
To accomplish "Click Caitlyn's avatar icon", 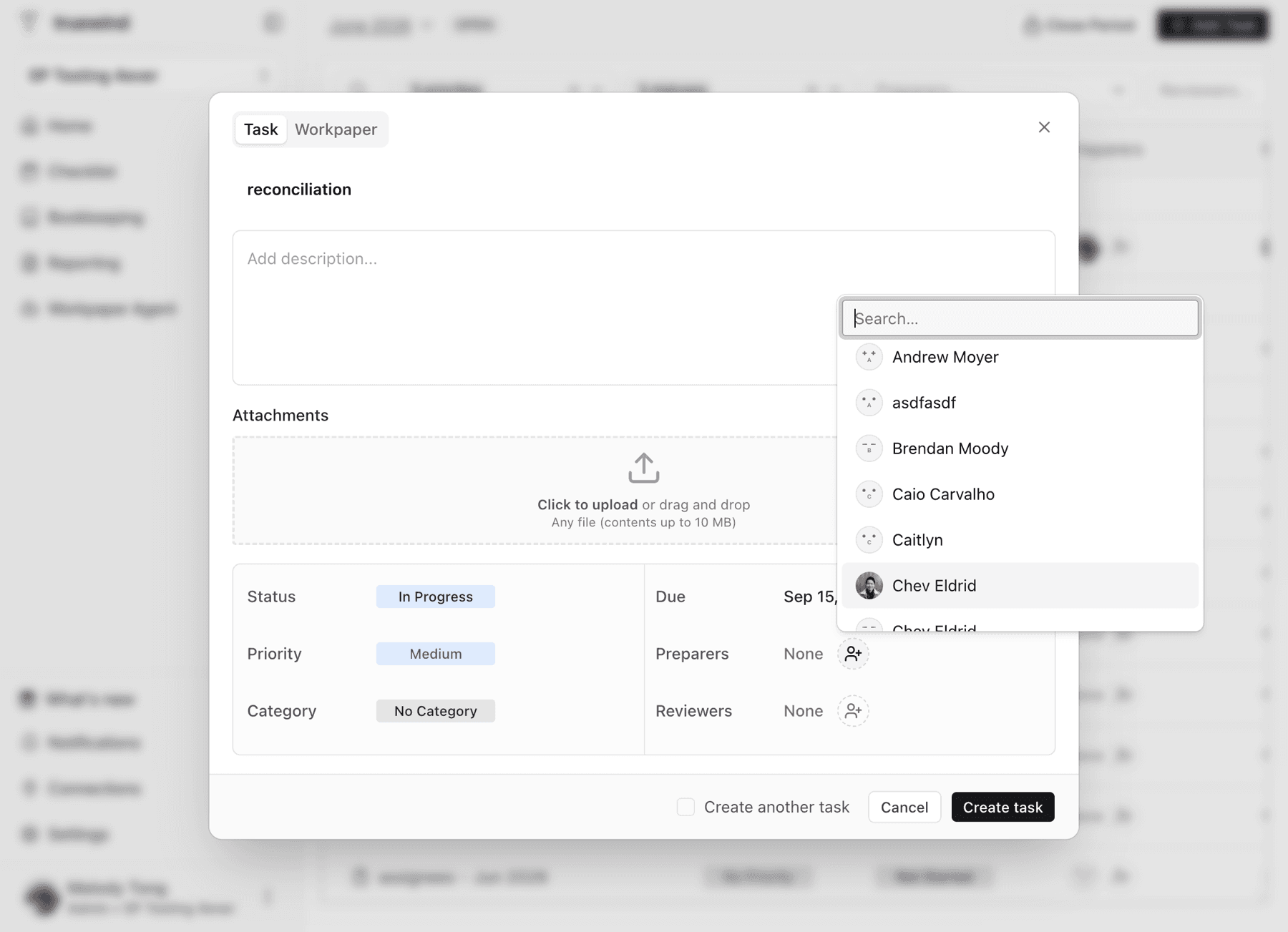I will pyautogui.click(x=869, y=540).
